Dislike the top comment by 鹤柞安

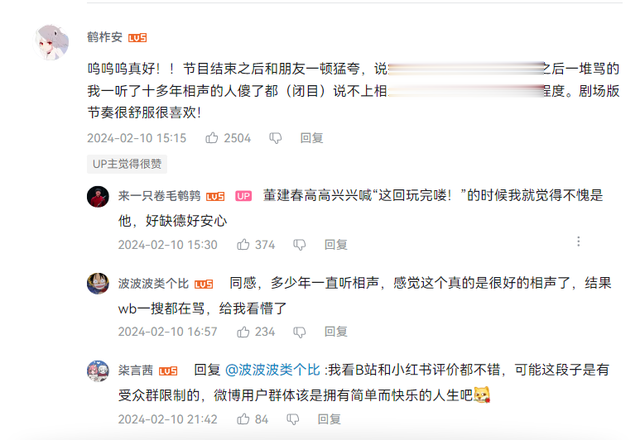[276, 138]
